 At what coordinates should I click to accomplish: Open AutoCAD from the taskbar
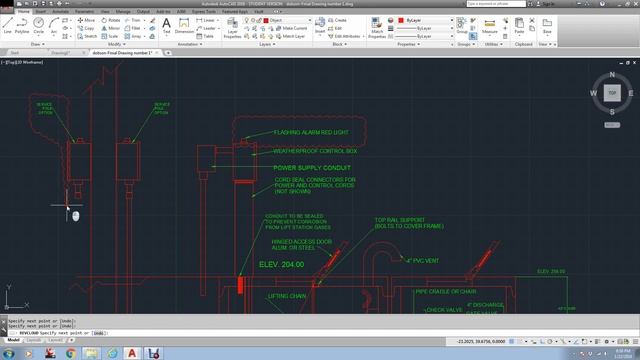[x=132, y=353]
